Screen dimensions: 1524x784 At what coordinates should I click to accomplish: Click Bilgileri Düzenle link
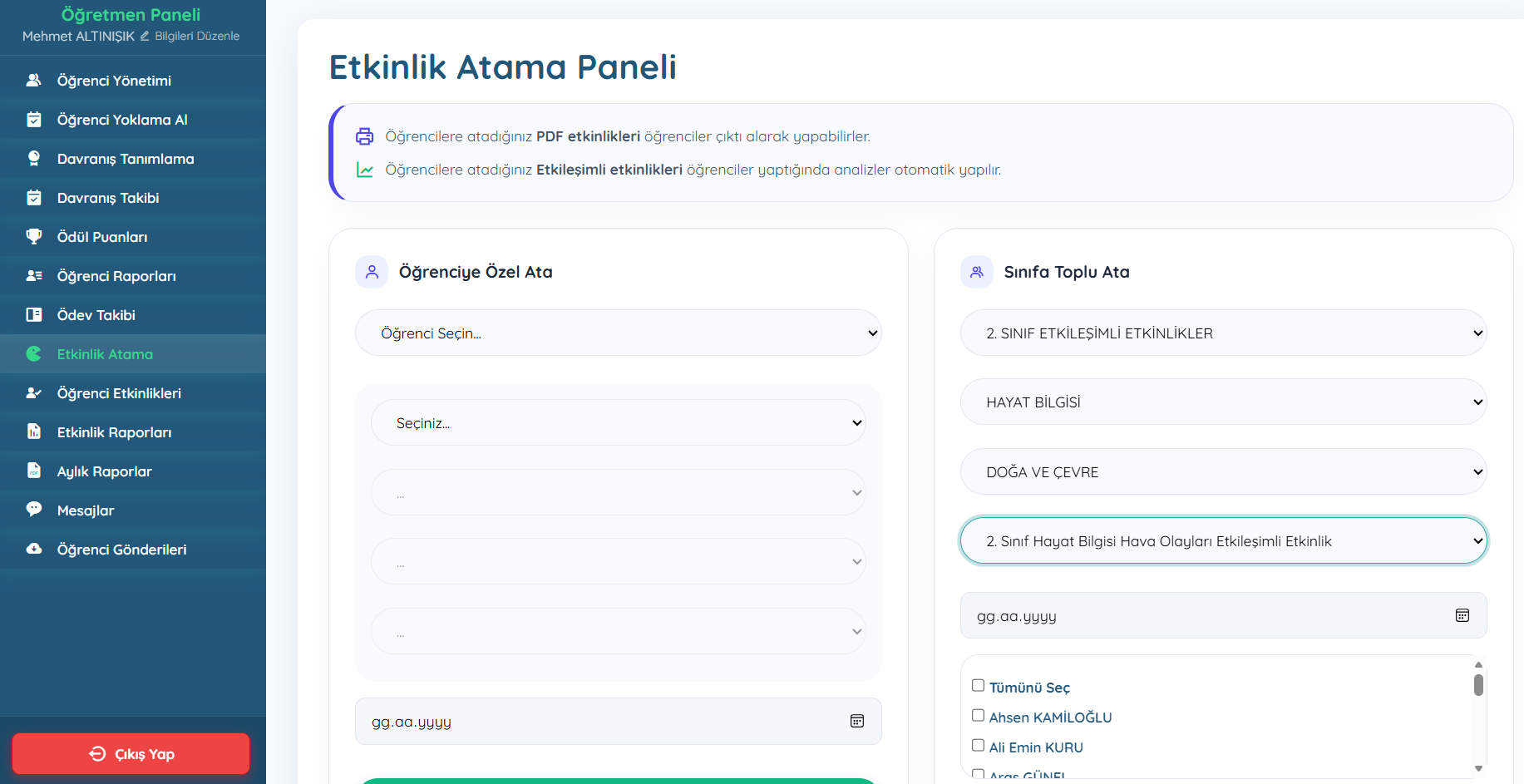197,36
